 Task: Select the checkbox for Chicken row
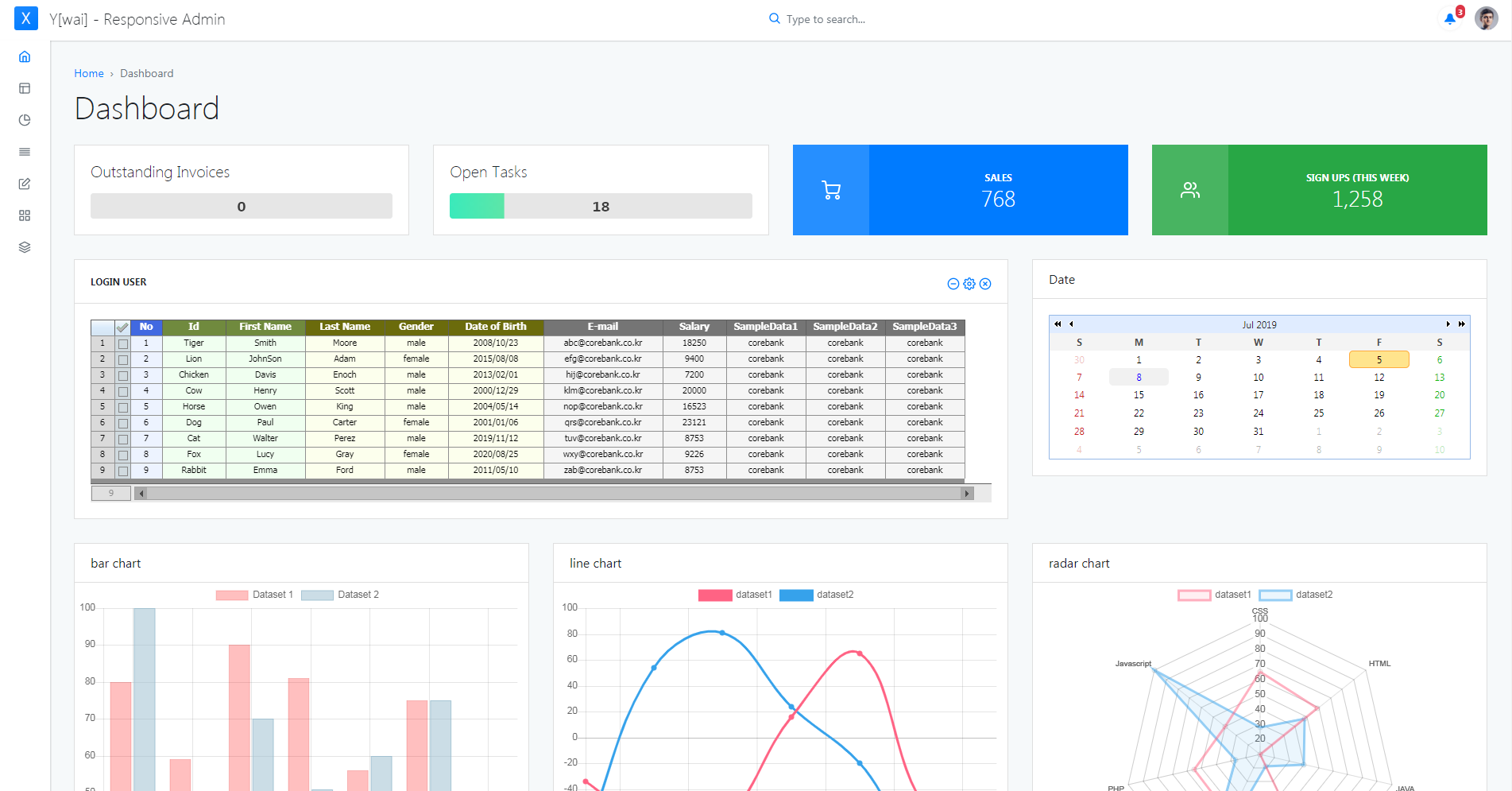(x=122, y=375)
